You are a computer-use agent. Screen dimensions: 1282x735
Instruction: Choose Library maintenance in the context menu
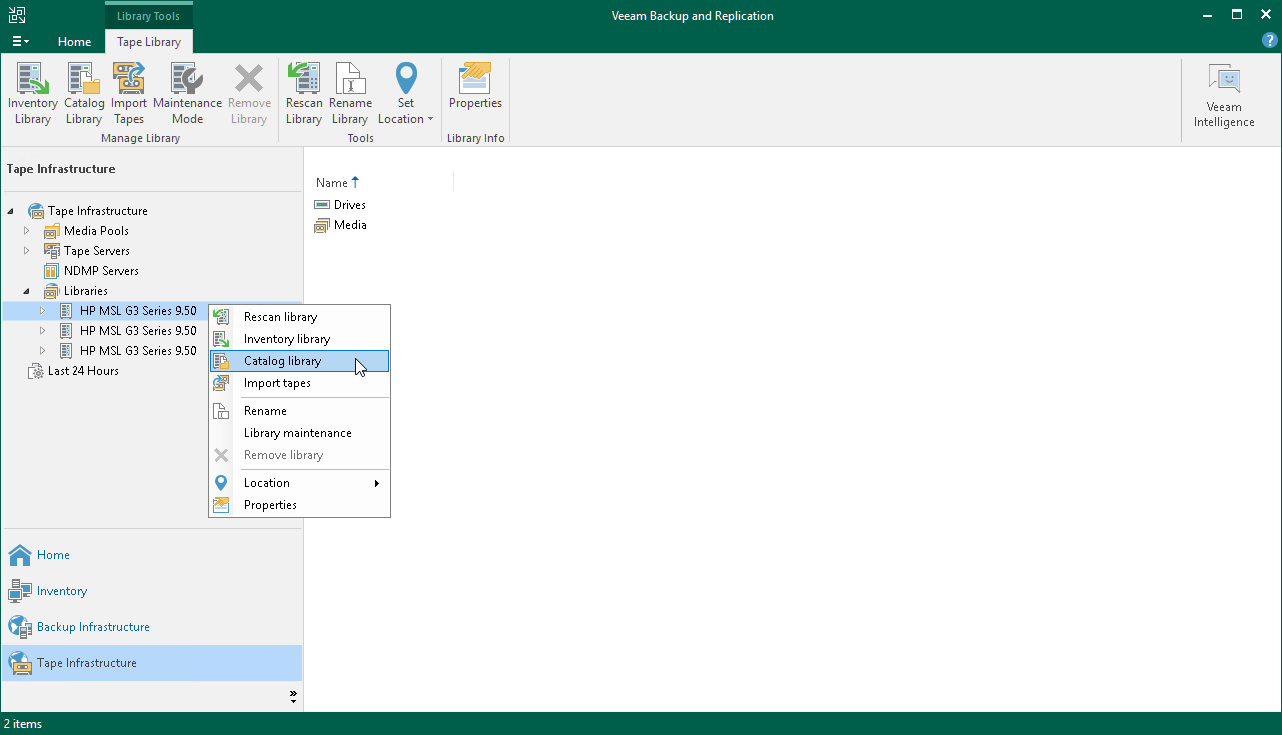click(299, 433)
